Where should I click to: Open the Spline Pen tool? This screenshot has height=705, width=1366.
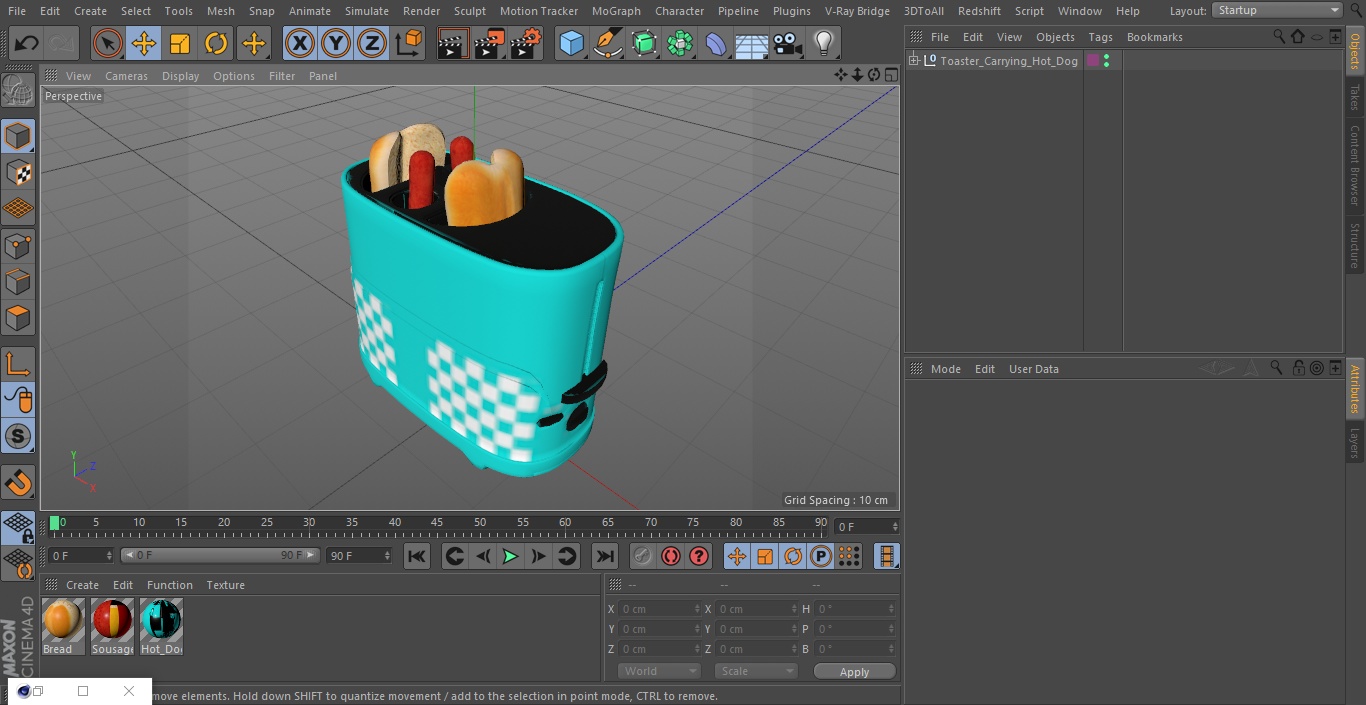tap(607, 43)
